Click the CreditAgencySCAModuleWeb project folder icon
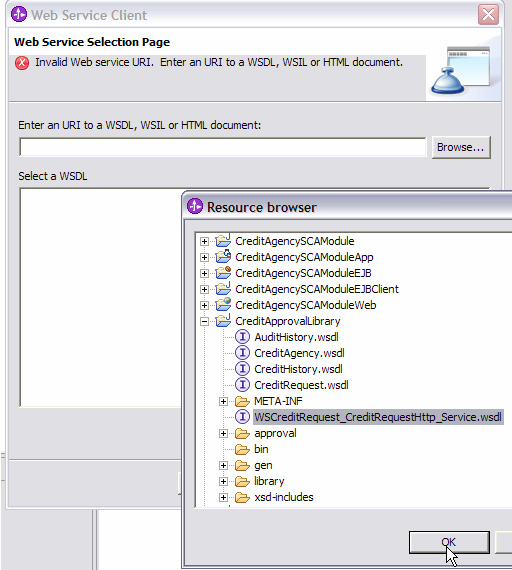Viewport: 512px width, 570px height. click(x=223, y=304)
